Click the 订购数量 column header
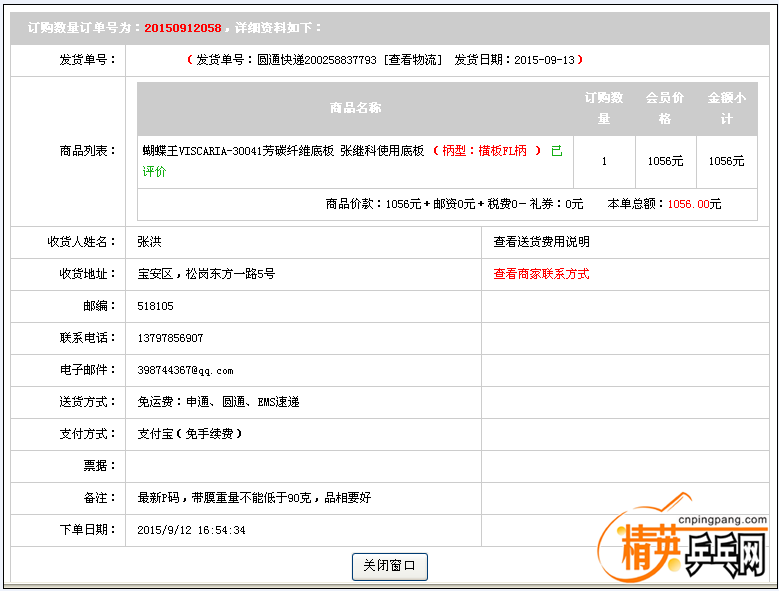Image resolution: width=779 pixels, height=591 pixels. click(604, 108)
